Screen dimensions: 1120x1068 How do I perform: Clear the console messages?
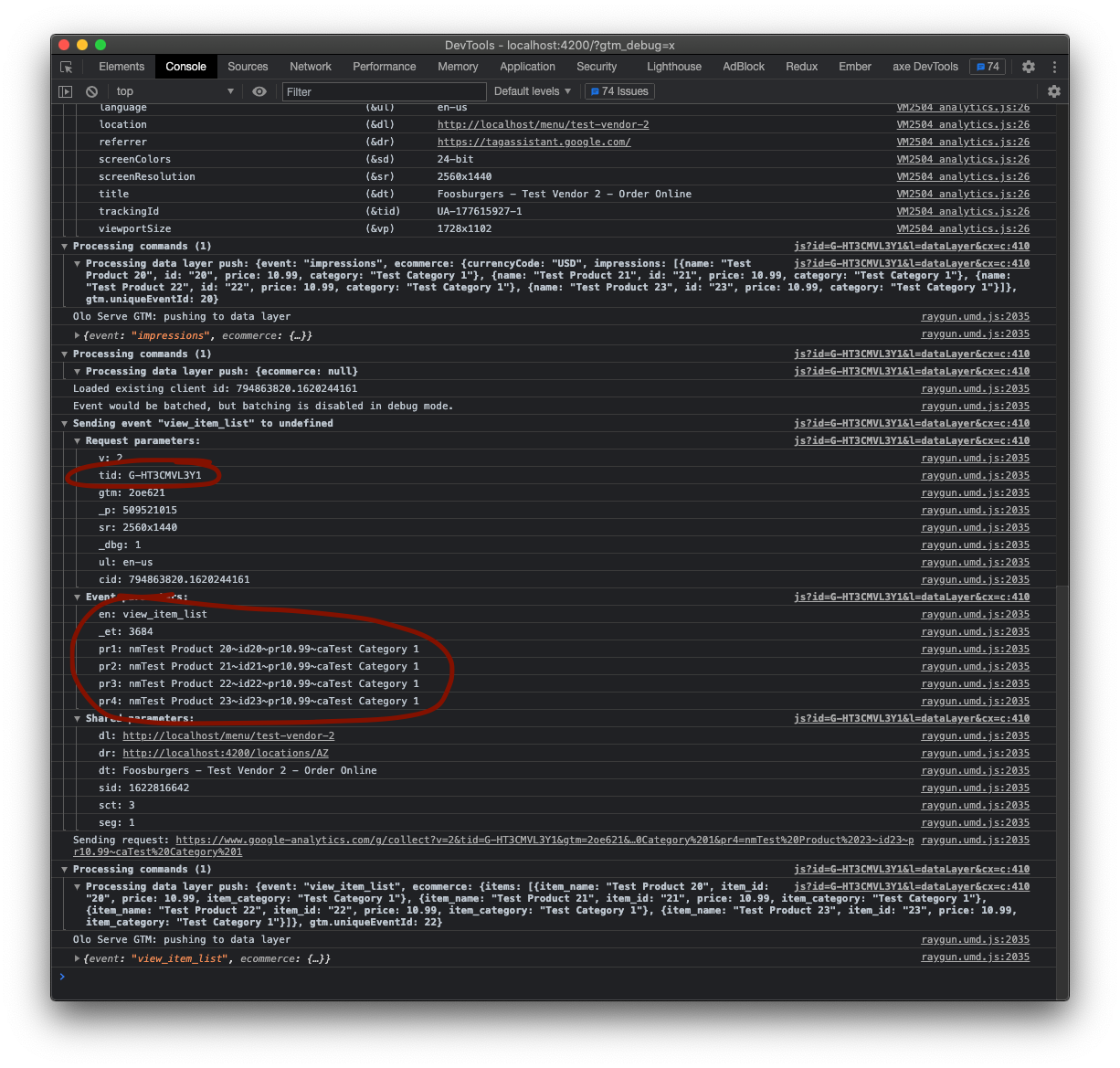coord(91,91)
